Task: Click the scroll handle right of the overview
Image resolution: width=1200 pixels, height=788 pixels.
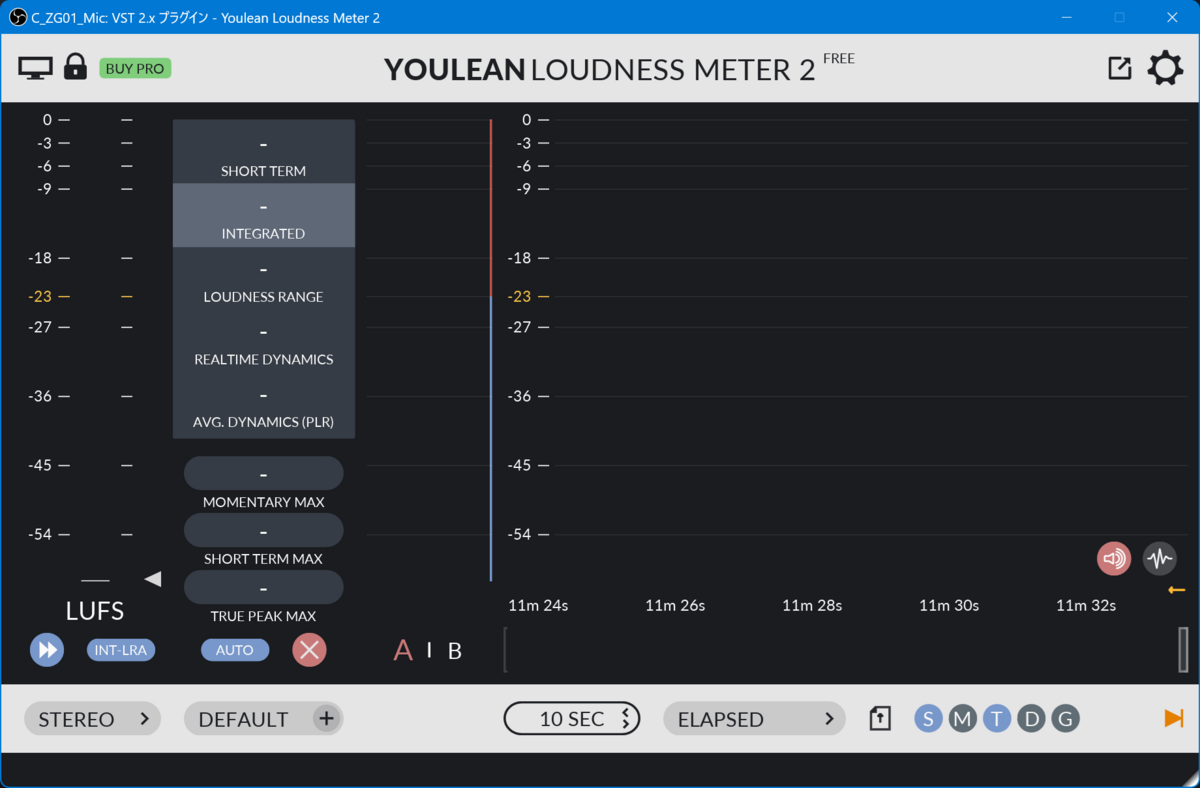Action: [1184, 650]
